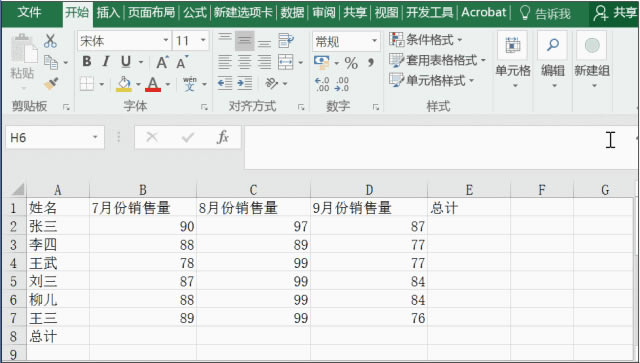Increase decimal places
The width and height of the screenshot is (640, 363).
pyautogui.click(x=322, y=84)
